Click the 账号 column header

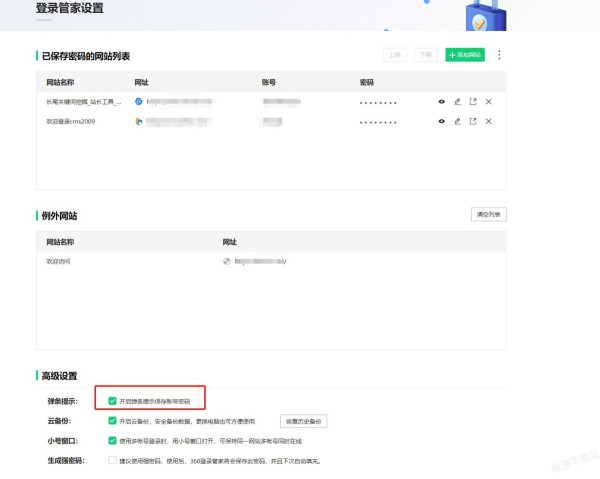tap(269, 82)
